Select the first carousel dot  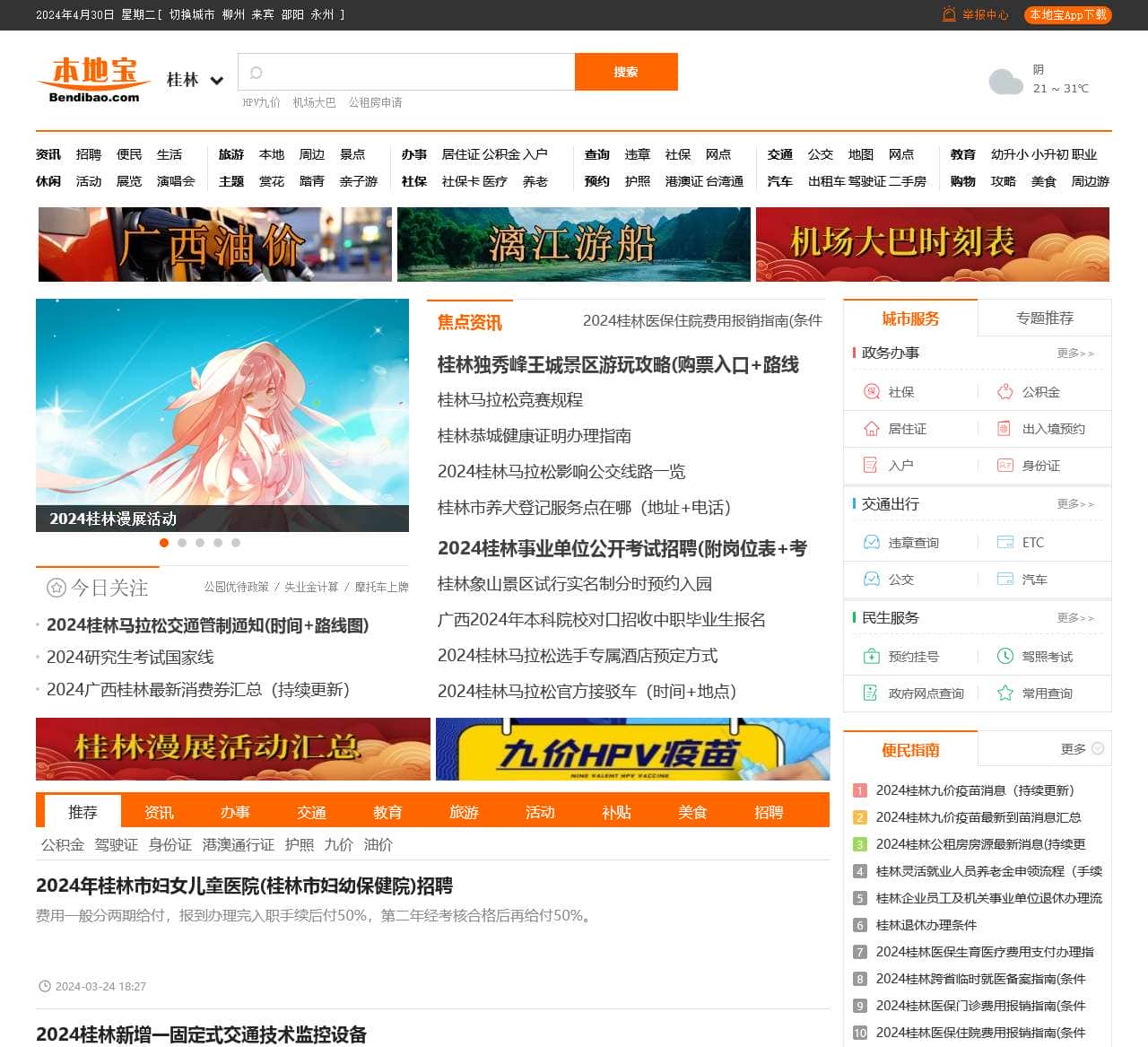coord(164,543)
